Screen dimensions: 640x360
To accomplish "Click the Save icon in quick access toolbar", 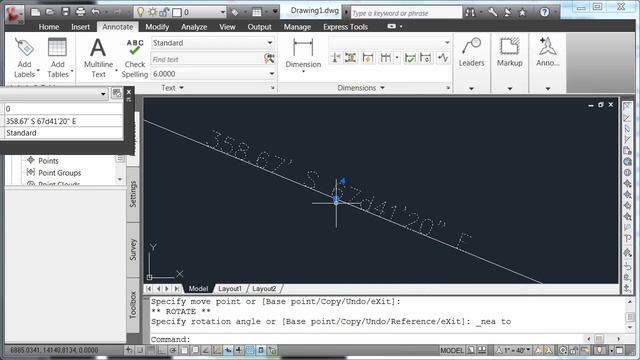I will point(65,12).
